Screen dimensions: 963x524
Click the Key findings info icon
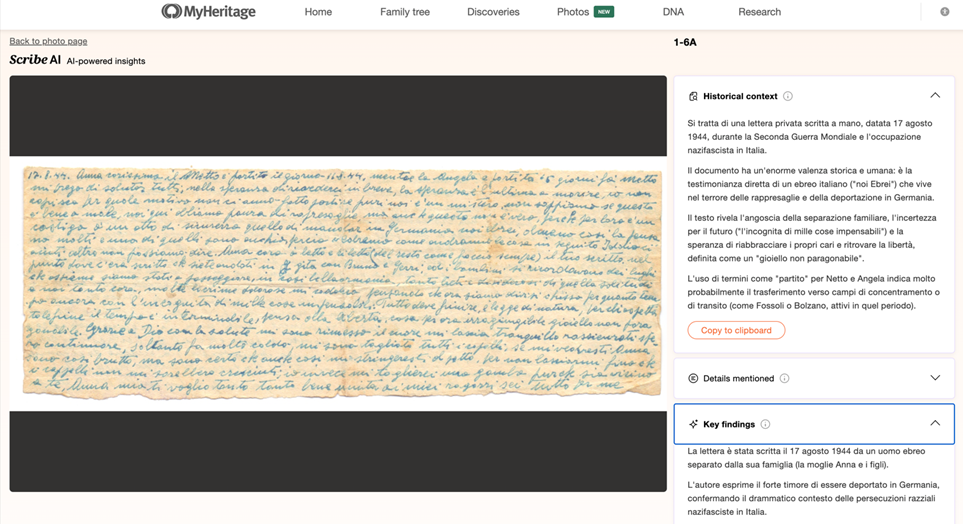point(765,424)
